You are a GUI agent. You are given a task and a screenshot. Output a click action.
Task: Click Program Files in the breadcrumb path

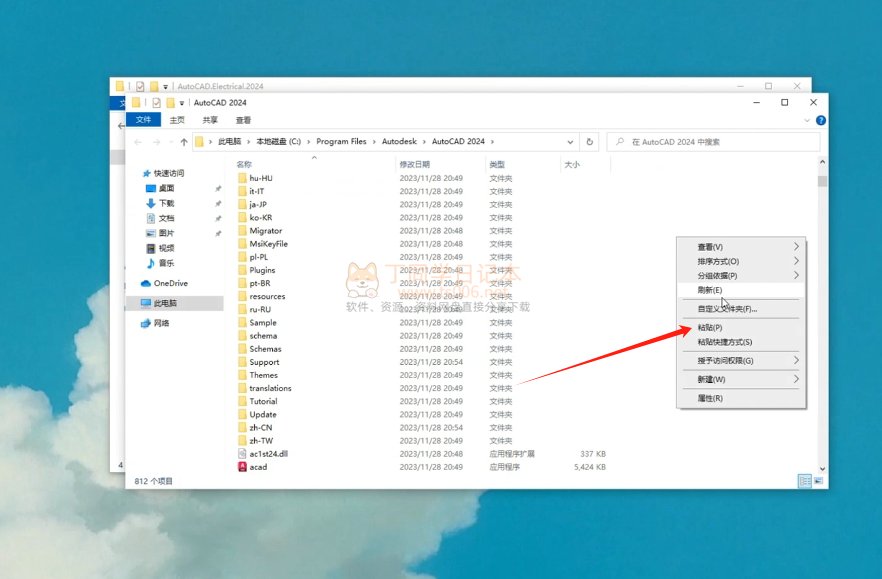341,141
